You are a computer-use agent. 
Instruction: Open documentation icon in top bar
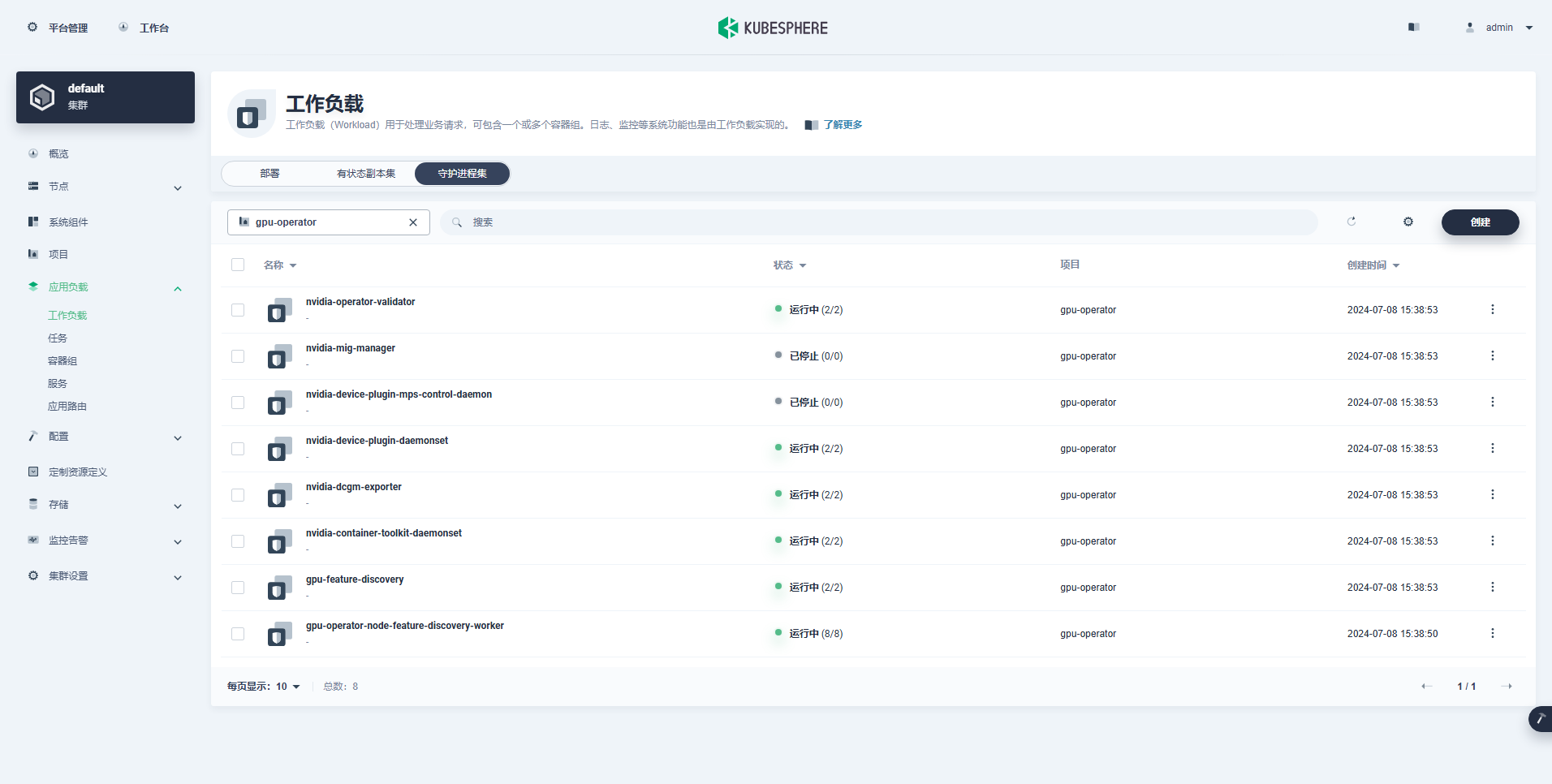tap(1413, 28)
